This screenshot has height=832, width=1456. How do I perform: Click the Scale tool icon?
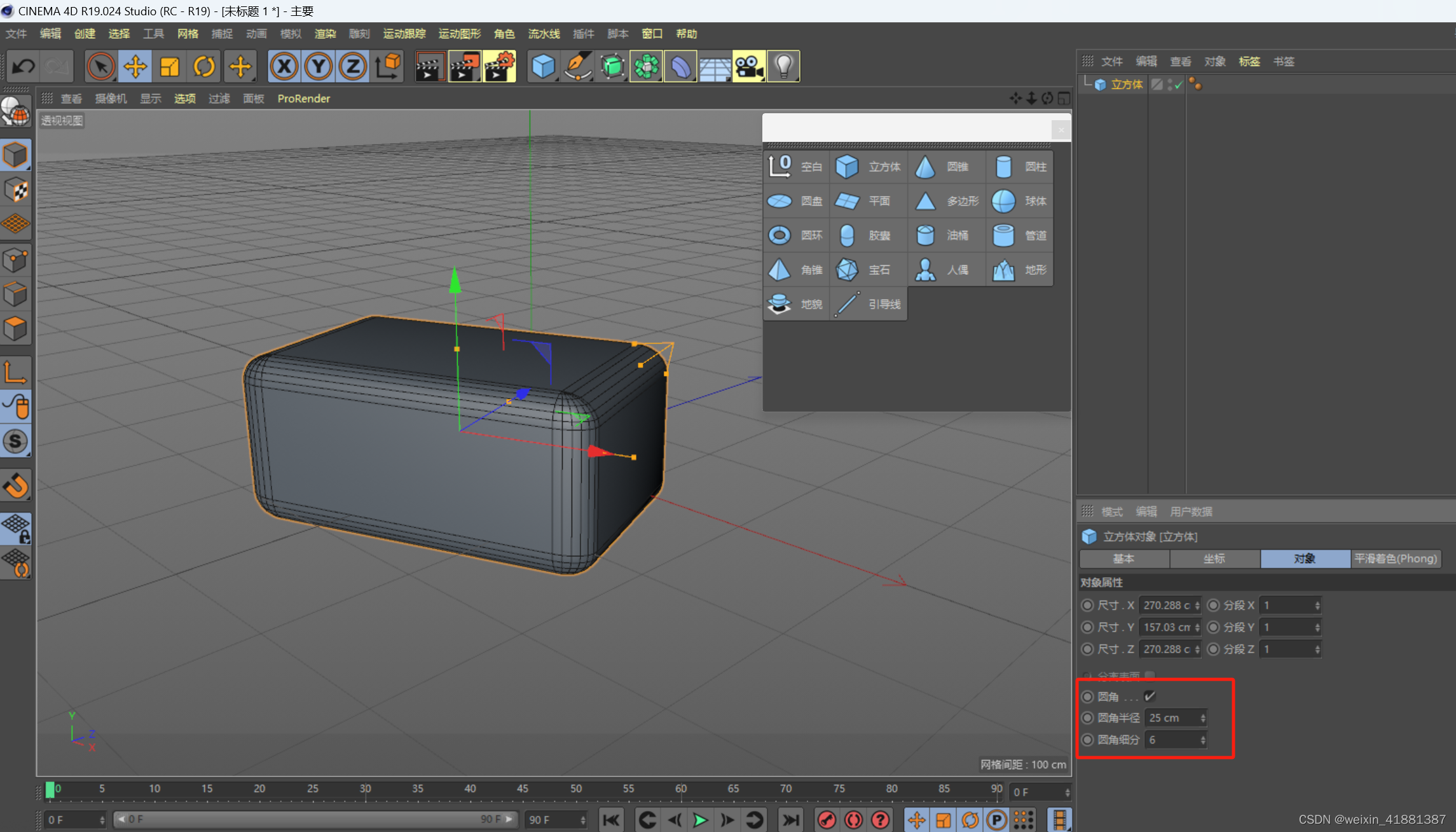[x=170, y=67]
